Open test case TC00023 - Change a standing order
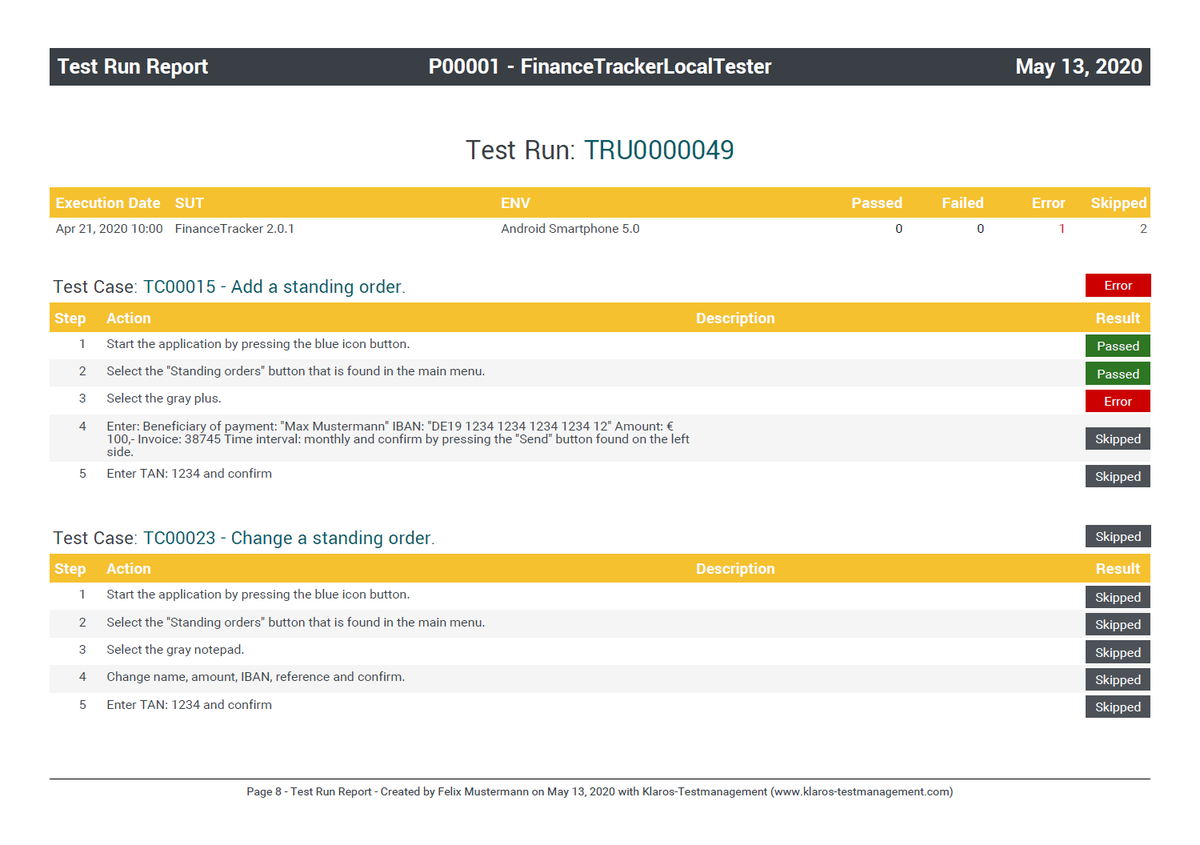This screenshot has height=845, width=1200. pos(289,538)
